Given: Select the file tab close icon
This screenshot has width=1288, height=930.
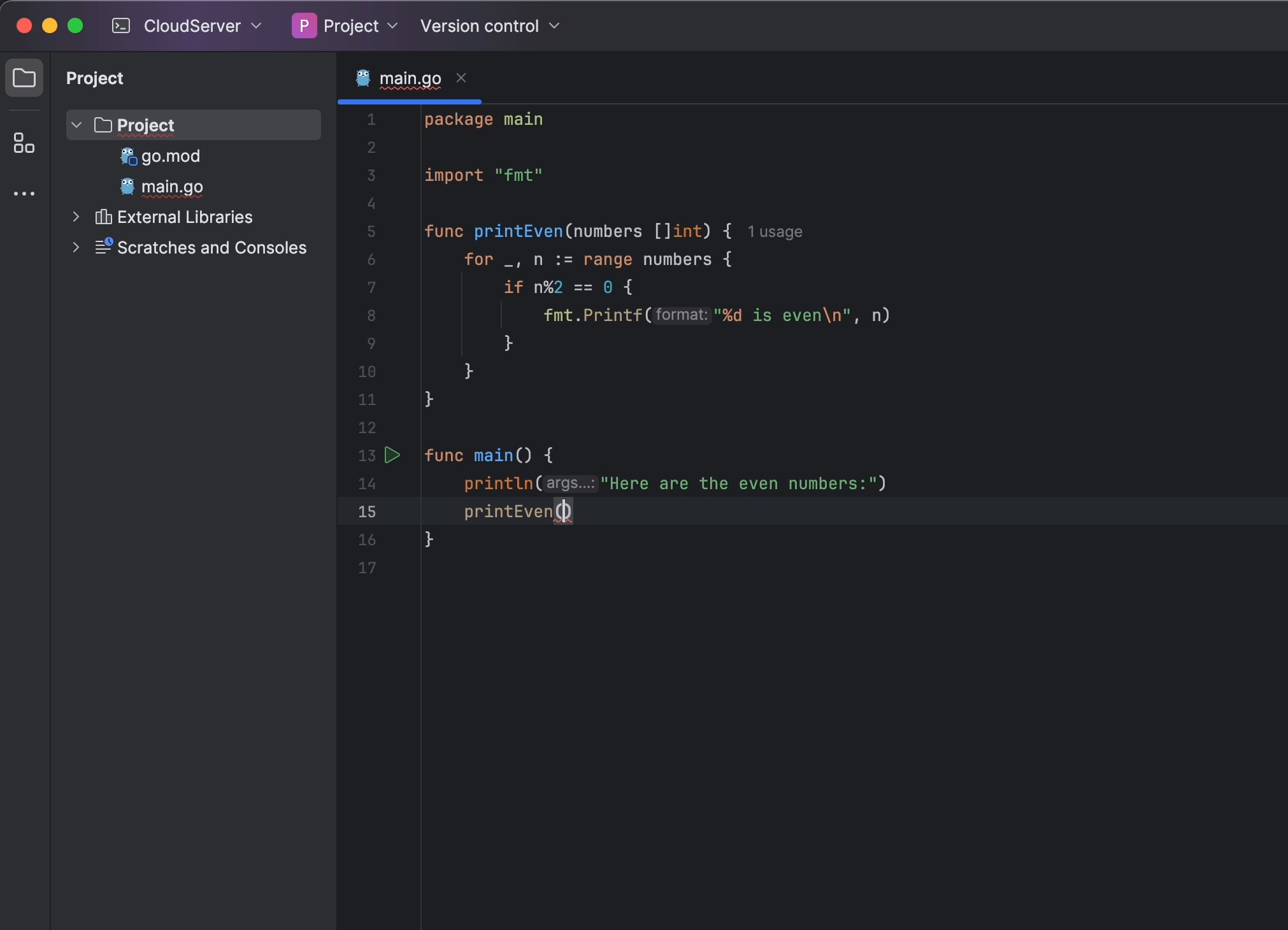Looking at the screenshot, I should pyautogui.click(x=461, y=77).
